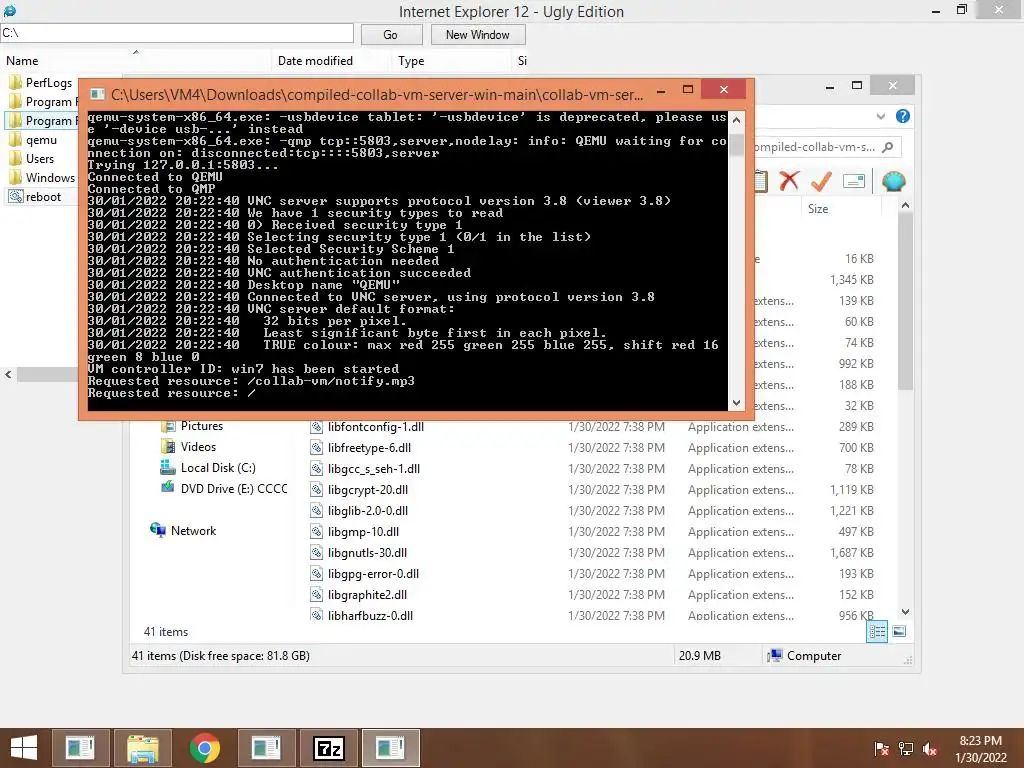This screenshot has height=768, width=1024.
Task: Click the red X Delete toolbar icon
Action: click(789, 181)
